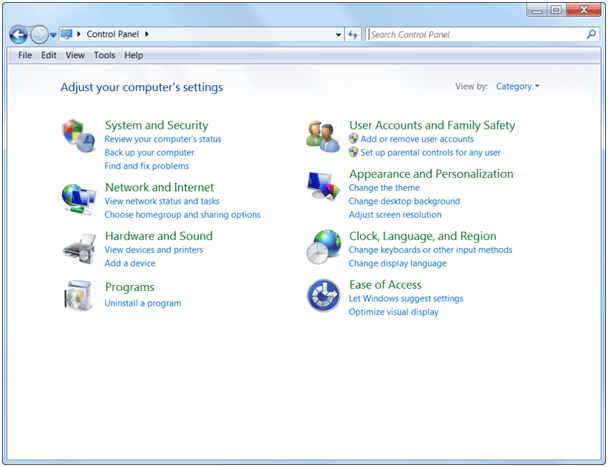Click Choose homegroup and sharing options
Screen dimensions: 608x467
point(182,214)
